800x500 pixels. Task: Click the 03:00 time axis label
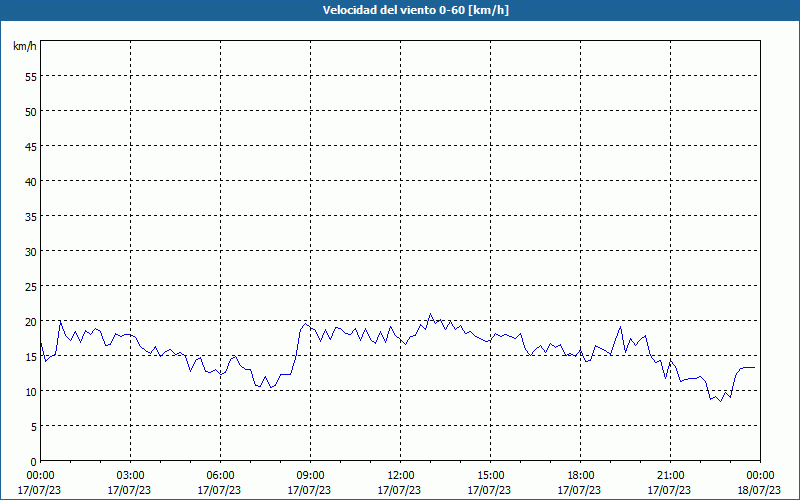point(130,476)
